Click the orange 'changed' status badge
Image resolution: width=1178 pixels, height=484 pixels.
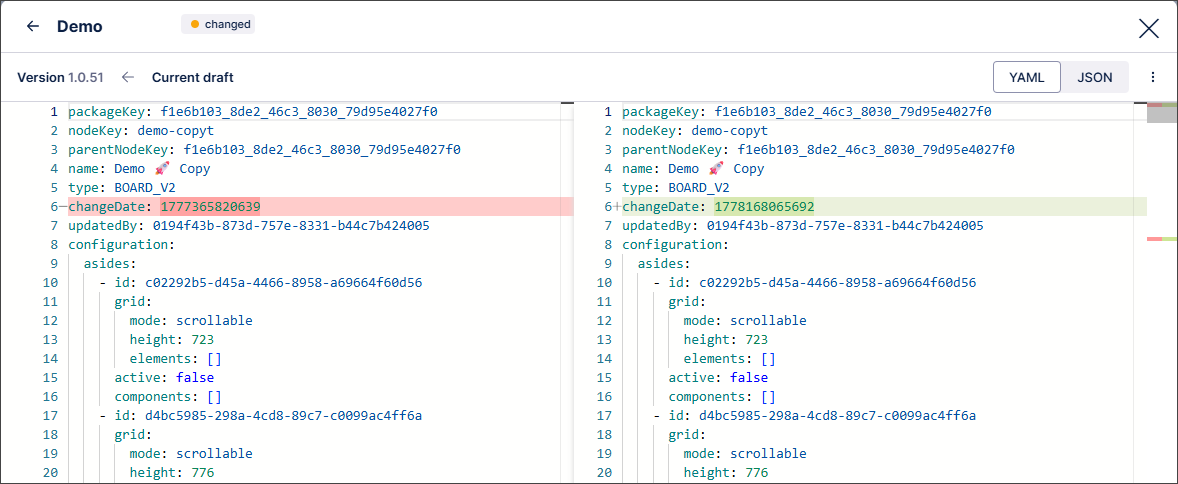pos(219,24)
